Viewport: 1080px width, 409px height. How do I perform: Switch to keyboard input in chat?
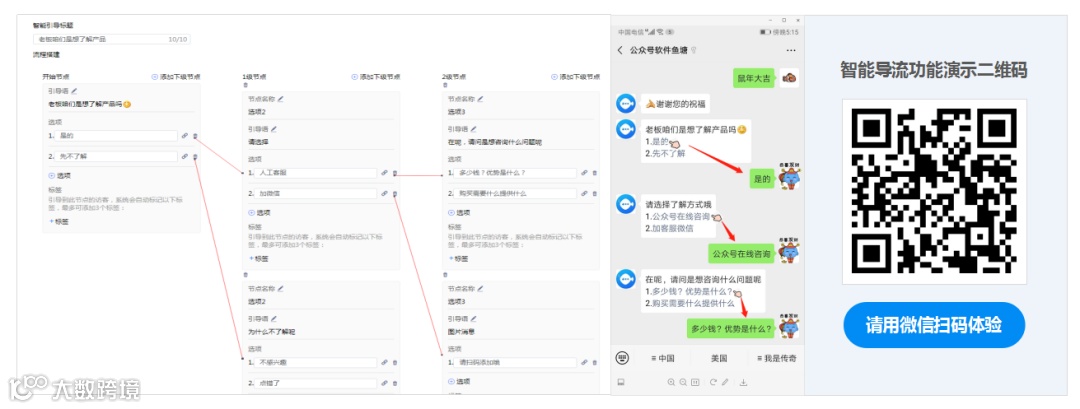click(622, 358)
